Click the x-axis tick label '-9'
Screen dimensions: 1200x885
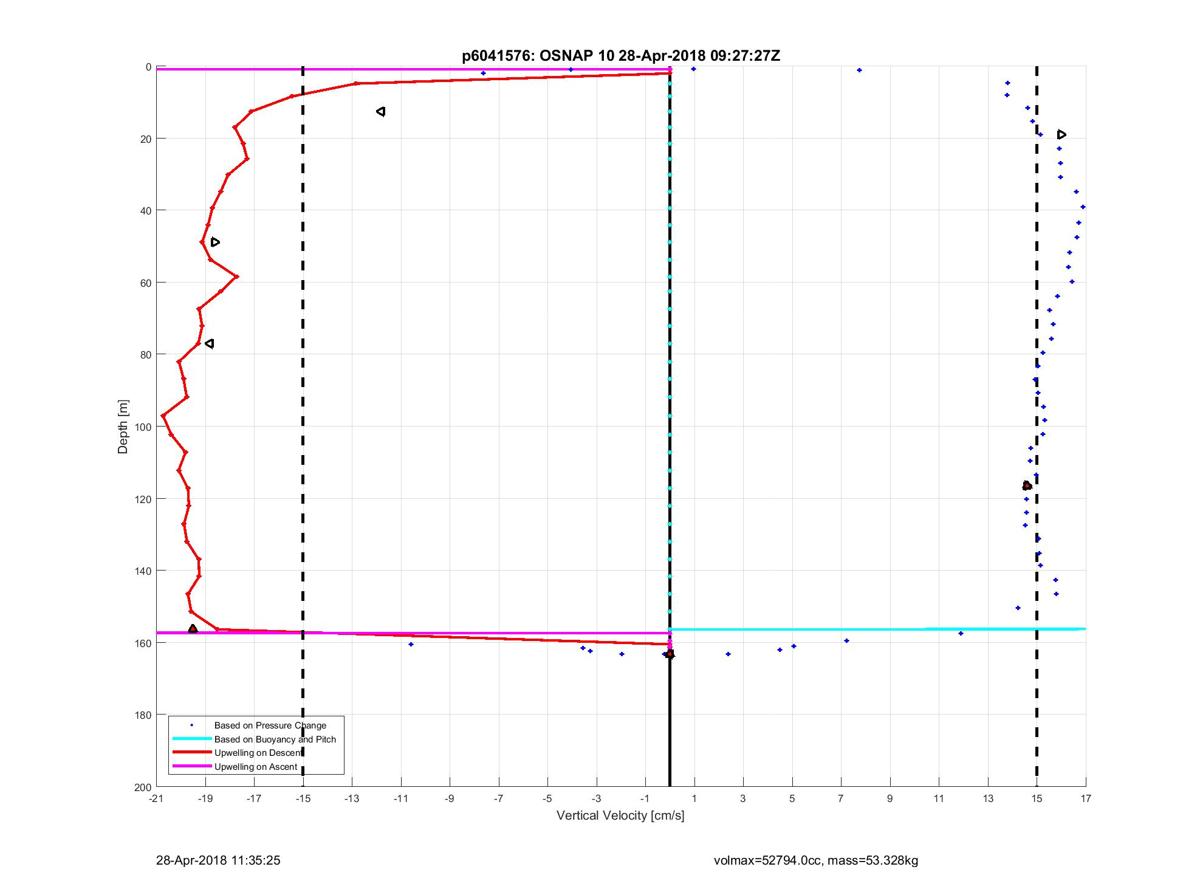pos(450,799)
